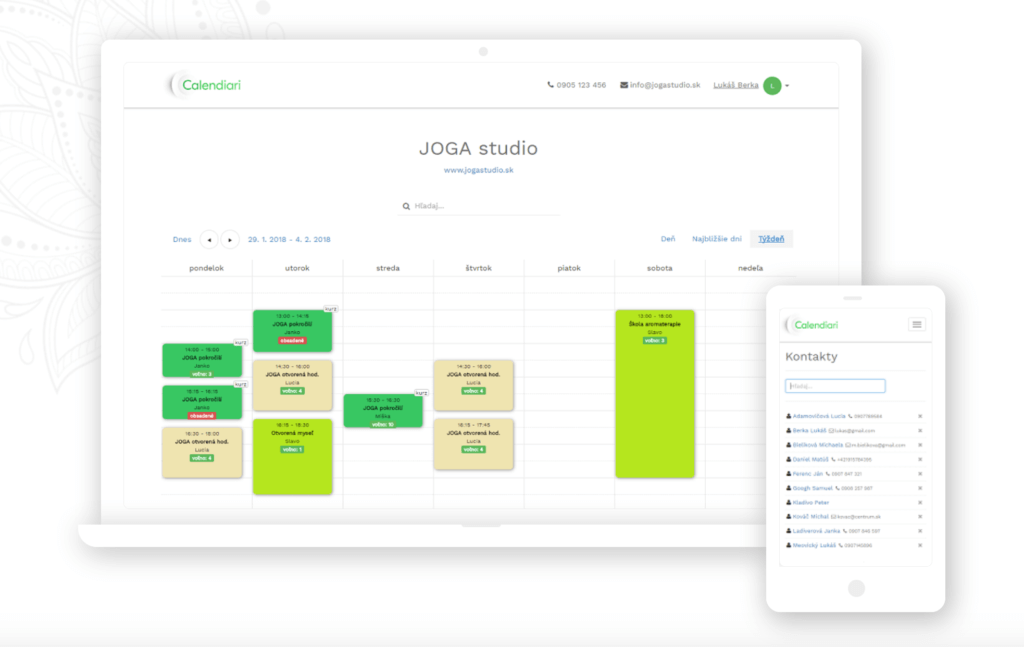Image resolution: width=1024 pixels, height=647 pixels.
Task: Click the person icon beside Daniel Matúš
Action: pyautogui.click(x=789, y=459)
